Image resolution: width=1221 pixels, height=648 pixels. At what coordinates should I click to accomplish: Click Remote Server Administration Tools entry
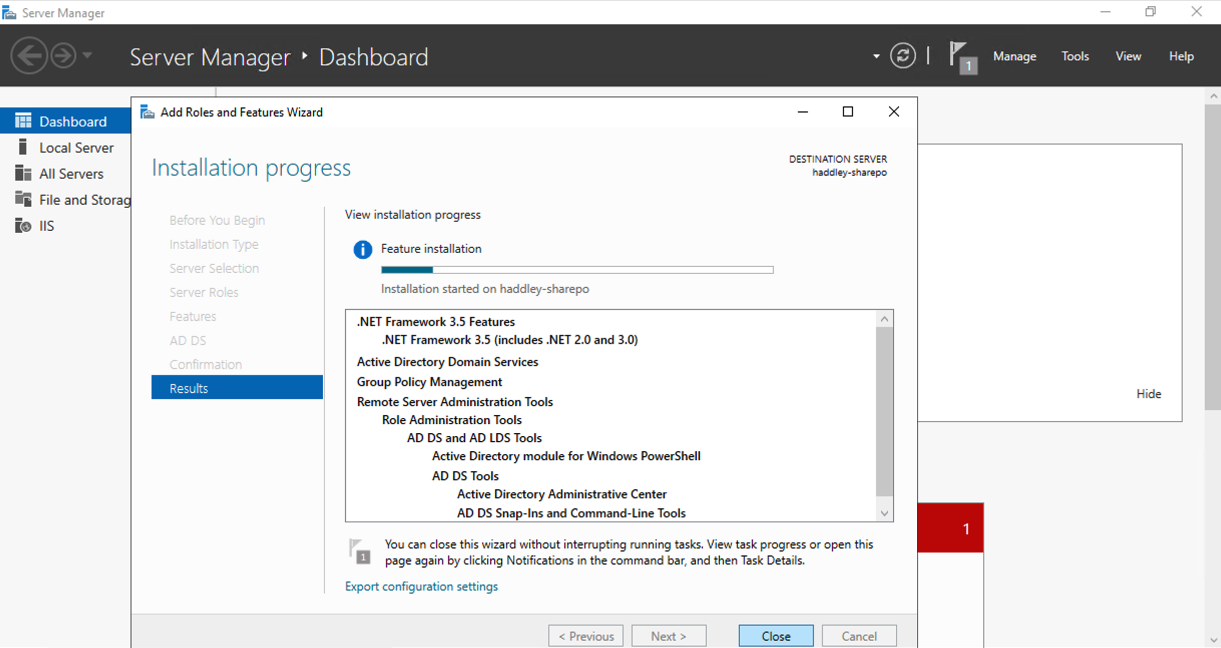pos(455,402)
